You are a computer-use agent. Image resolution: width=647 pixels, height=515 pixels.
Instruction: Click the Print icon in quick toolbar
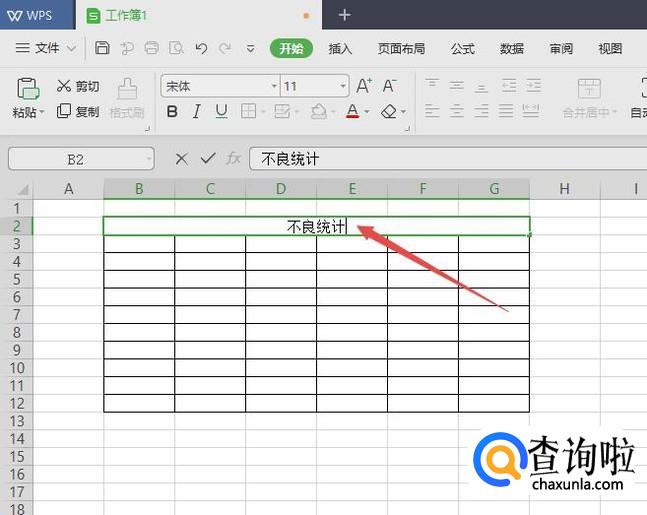(x=151, y=48)
